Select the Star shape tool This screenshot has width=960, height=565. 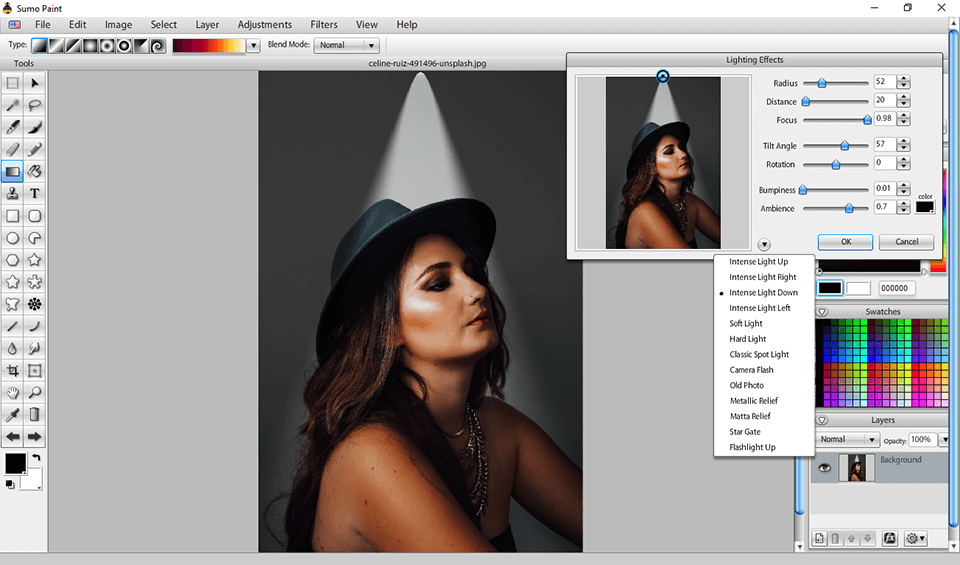tap(35, 260)
